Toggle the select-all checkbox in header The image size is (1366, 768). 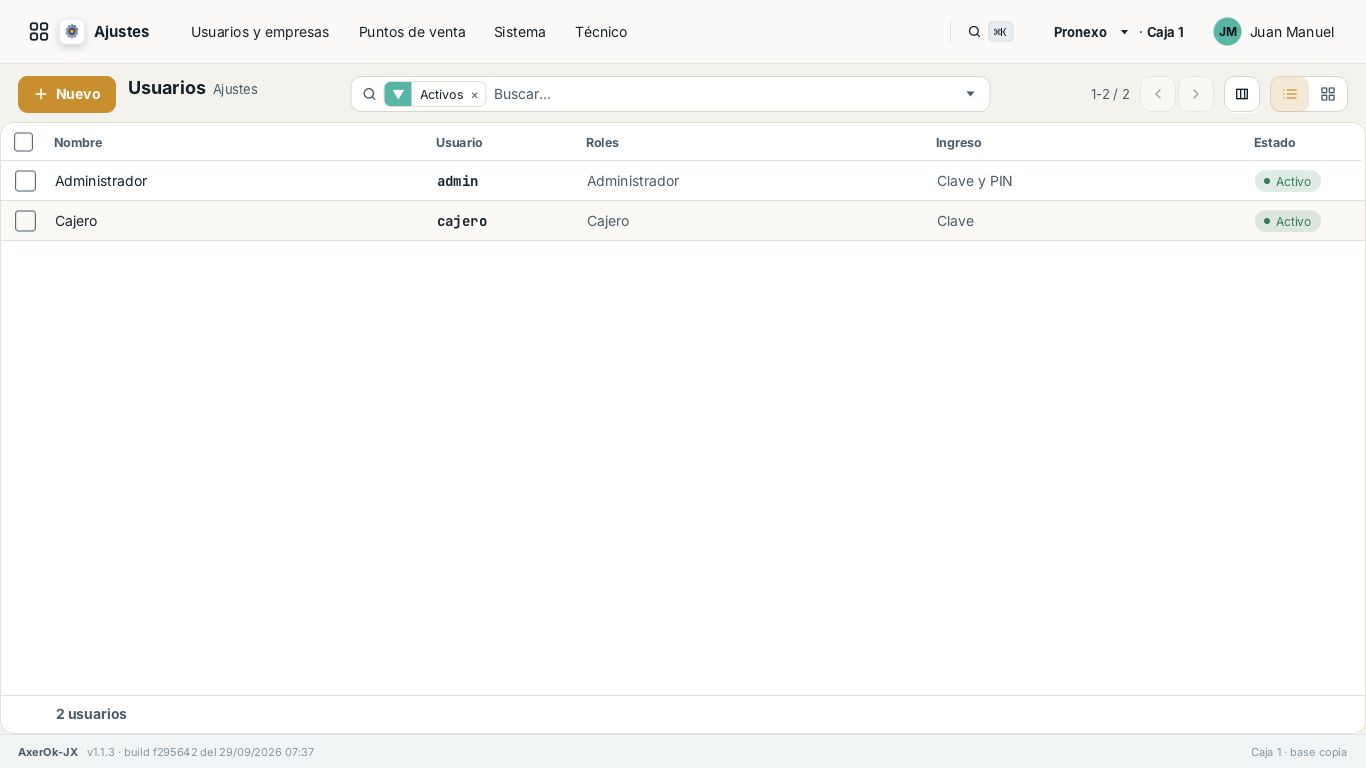click(24, 142)
